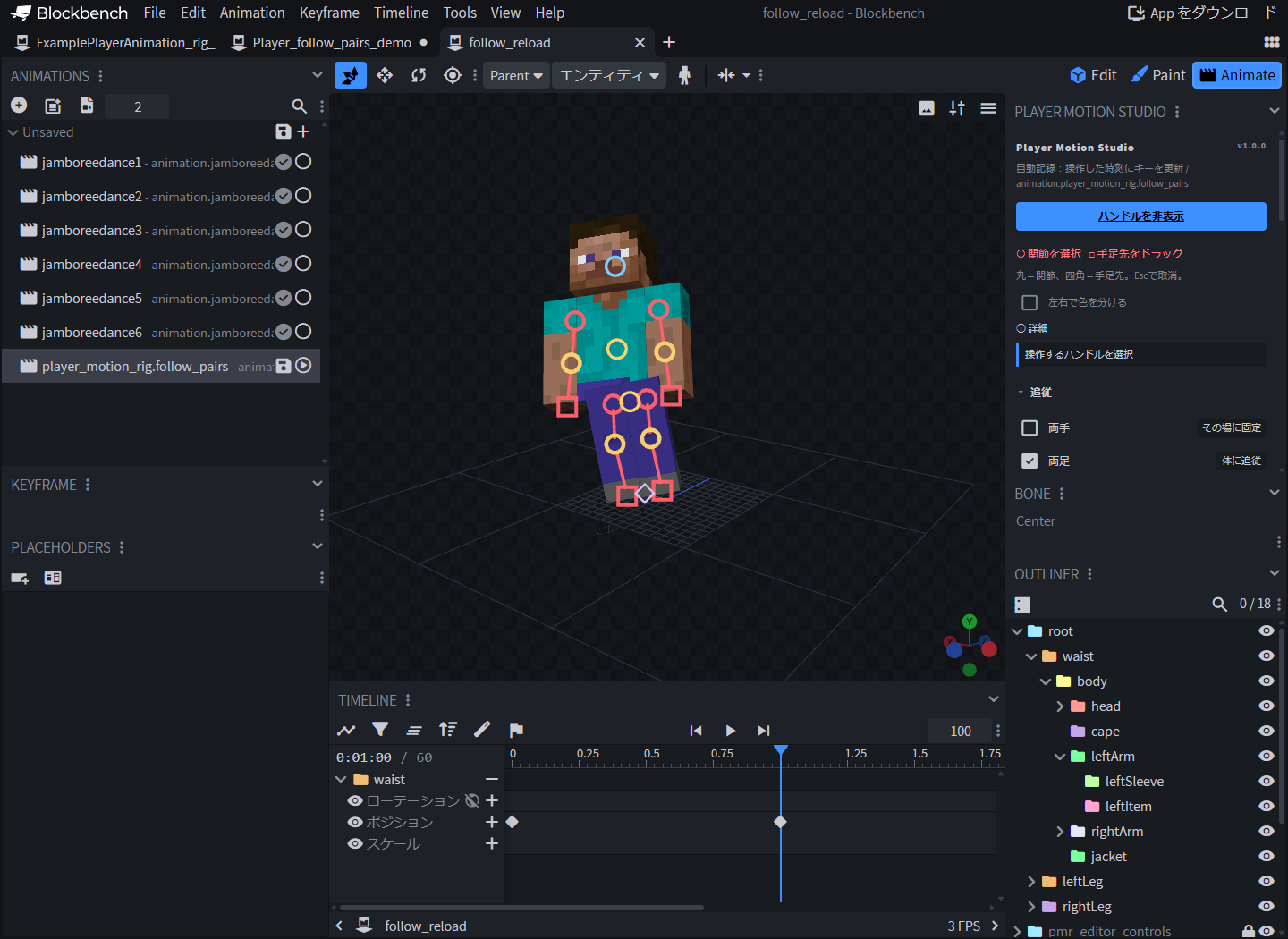Screen dimensions: 1288x939
Task: Jump to the timeline end
Action: point(764,731)
